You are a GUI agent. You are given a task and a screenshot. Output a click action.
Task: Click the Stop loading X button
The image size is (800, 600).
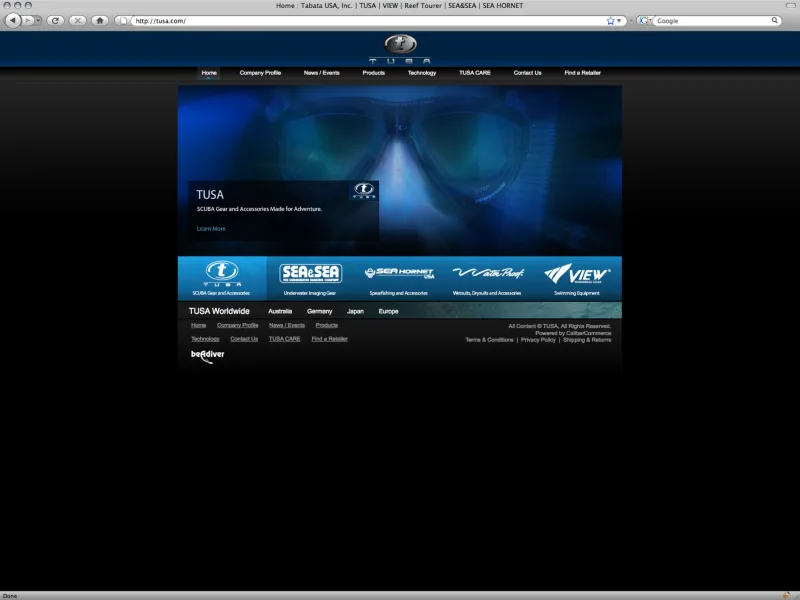[78, 20]
